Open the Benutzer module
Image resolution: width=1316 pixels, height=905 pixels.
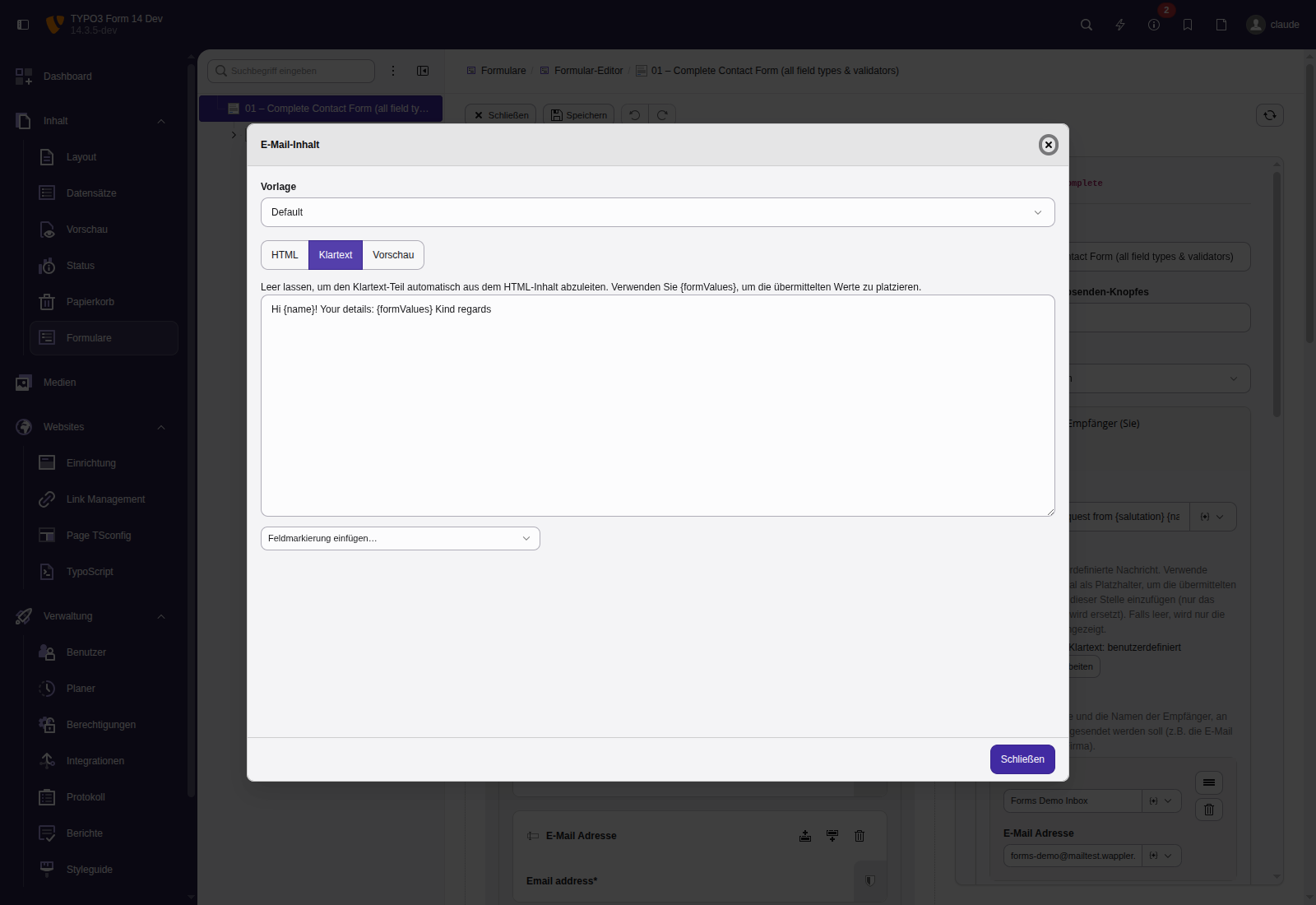click(x=104, y=652)
